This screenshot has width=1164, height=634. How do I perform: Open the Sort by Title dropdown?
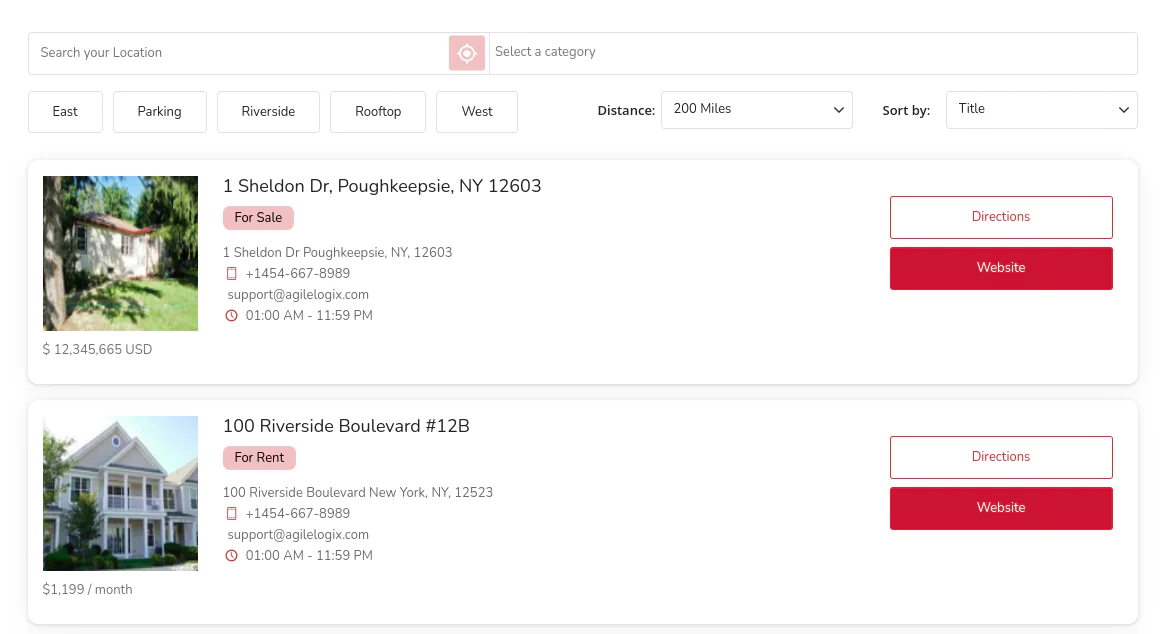(x=1041, y=110)
